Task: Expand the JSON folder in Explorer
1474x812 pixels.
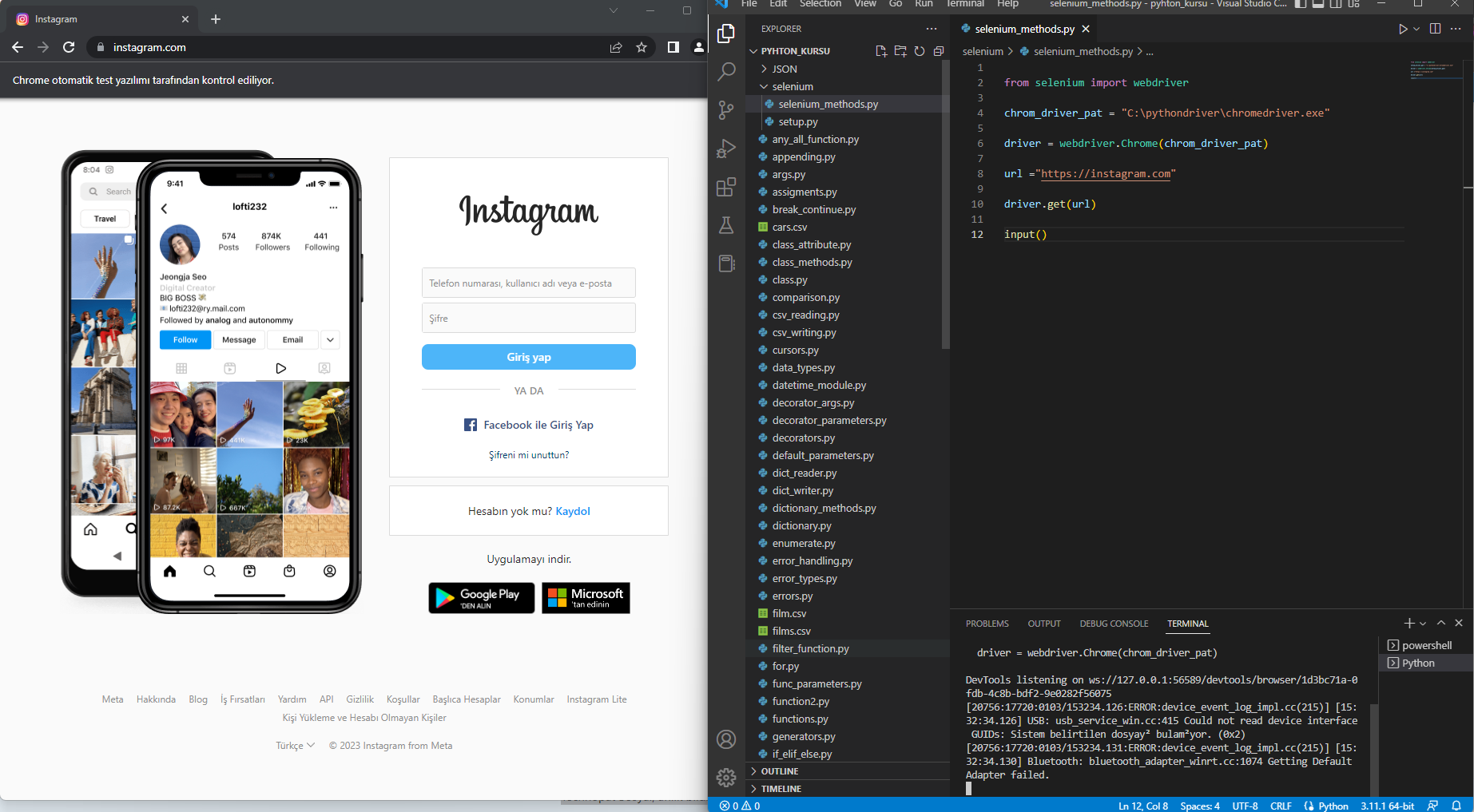Action: (x=784, y=69)
